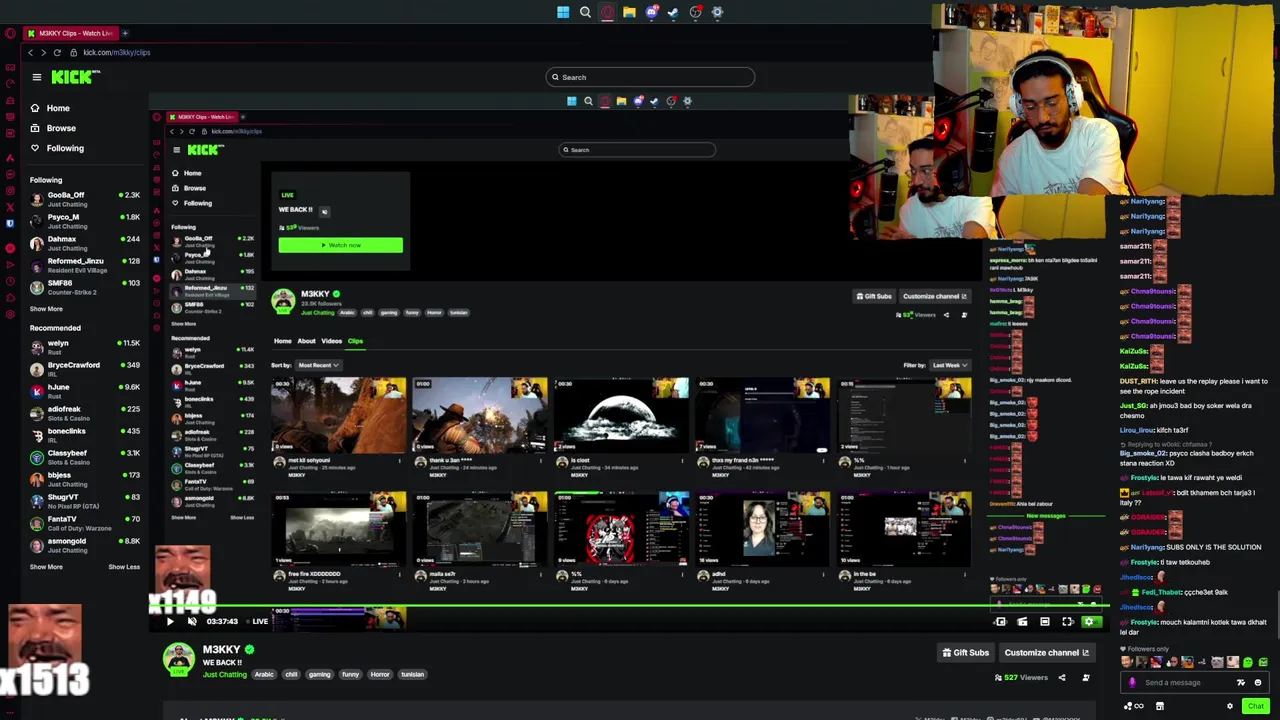Collapse Recommended list with Show Less
The height and width of the screenshot is (720, 1280).
pyautogui.click(x=124, y=567)
